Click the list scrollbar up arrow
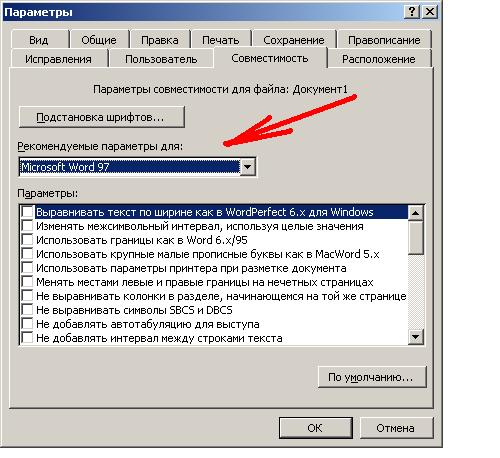This screenshot has height=458, width=500. coord(416,213)
